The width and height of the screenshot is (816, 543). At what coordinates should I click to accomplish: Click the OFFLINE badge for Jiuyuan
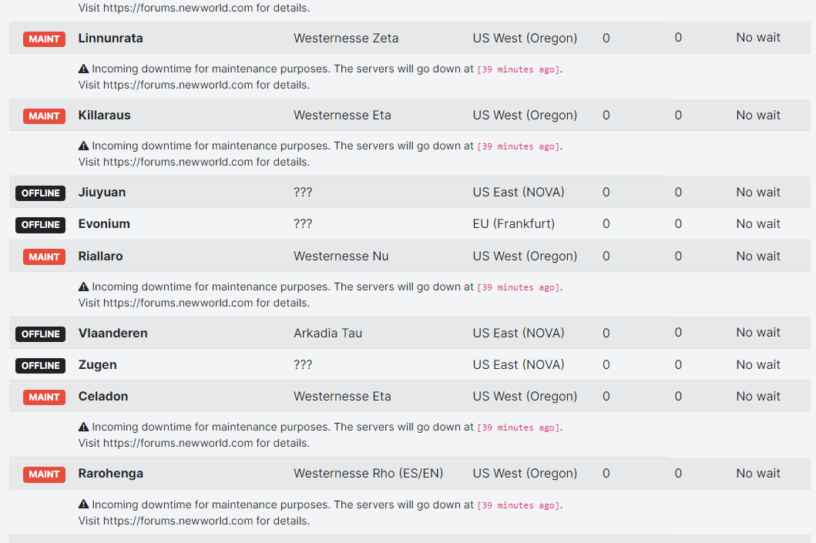click(41, 193)
